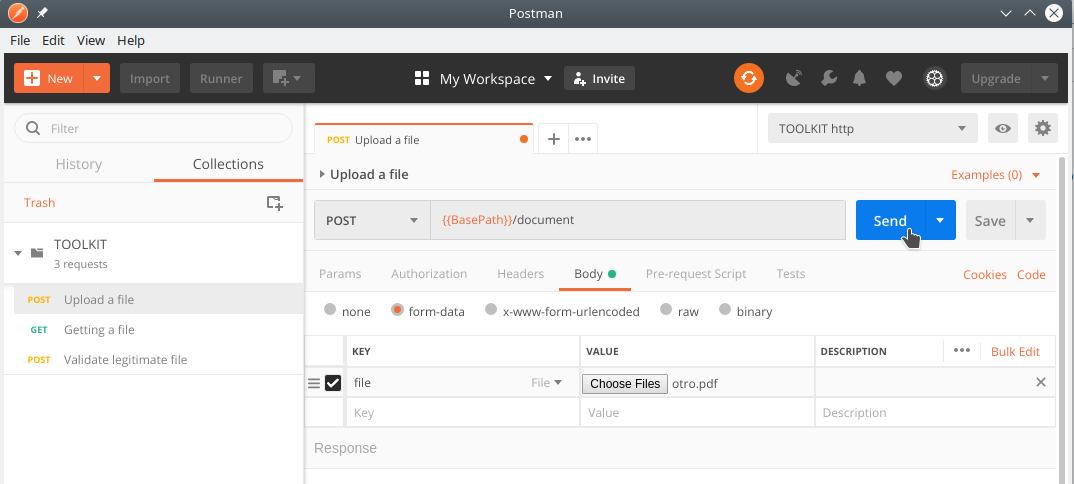Open the Edit menu
Viewport: 1074px width, 484px height.
click(53, 40)
